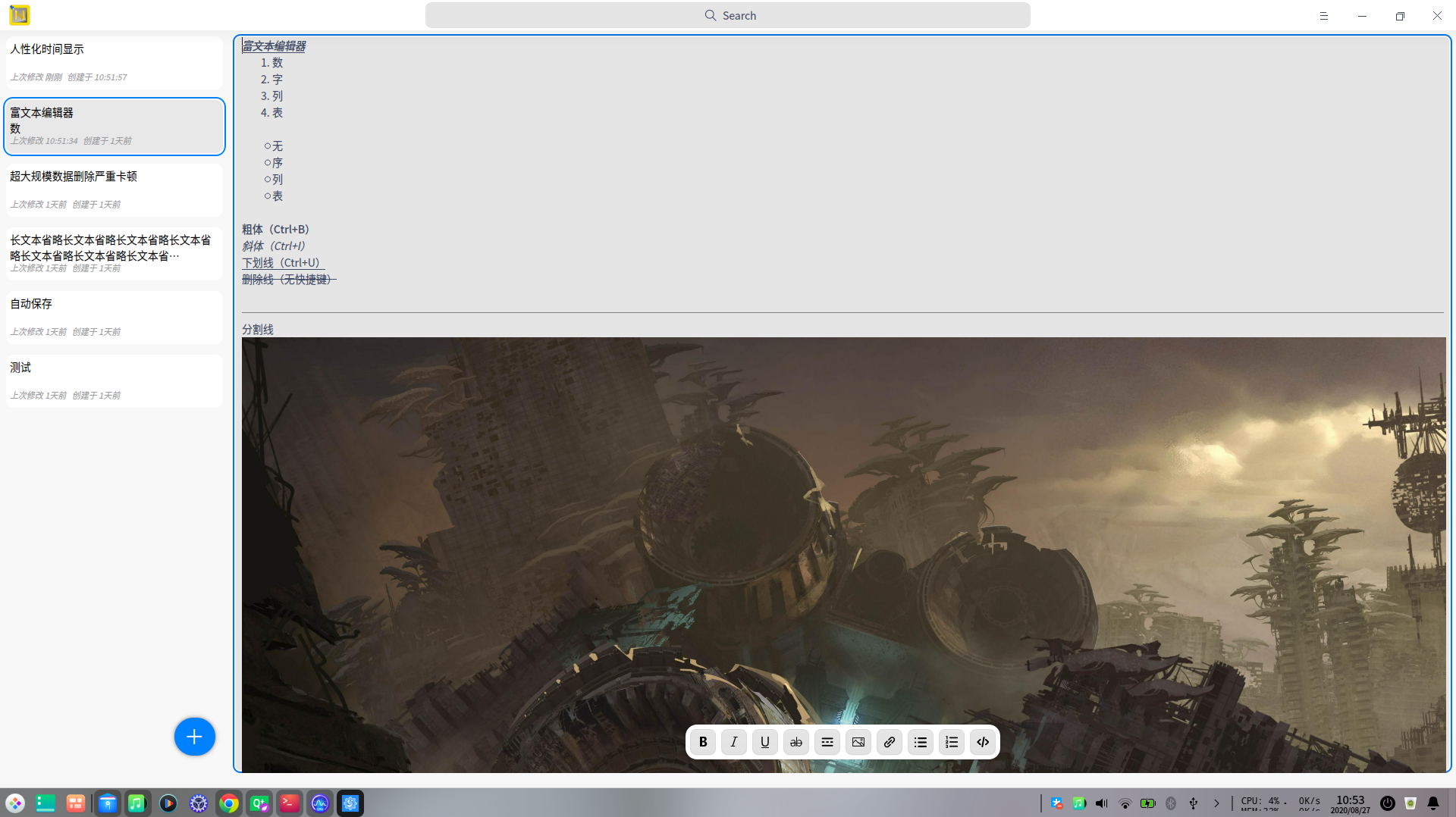Open the music player tray icon
The image size is (1456, 817).
[1079, 803]
